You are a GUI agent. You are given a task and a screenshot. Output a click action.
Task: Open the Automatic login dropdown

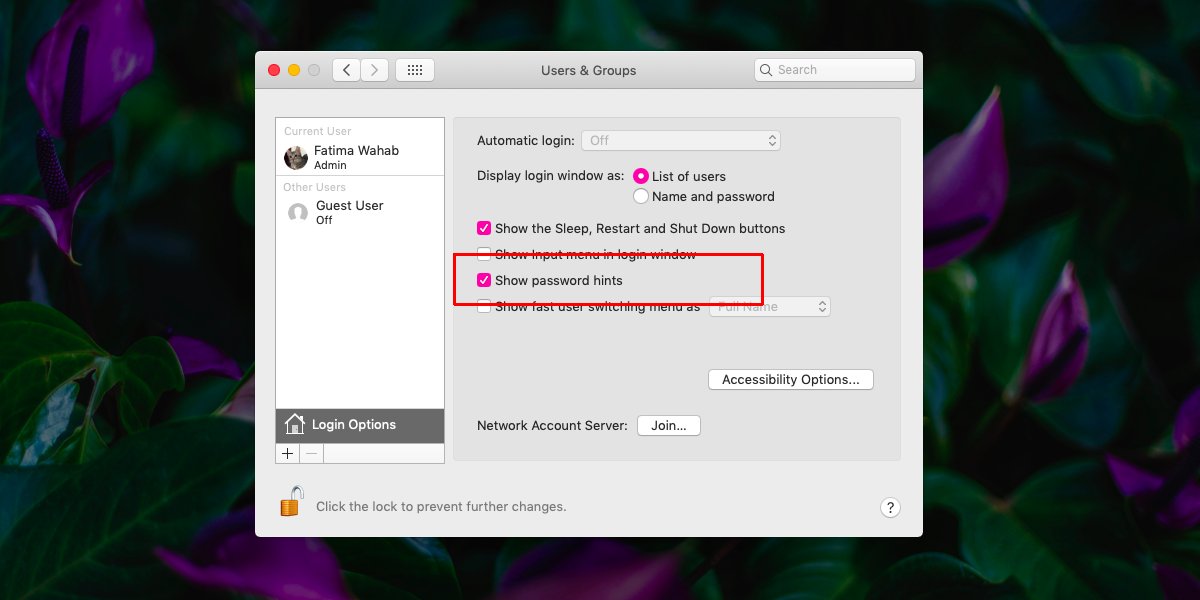tap(681, 140)
